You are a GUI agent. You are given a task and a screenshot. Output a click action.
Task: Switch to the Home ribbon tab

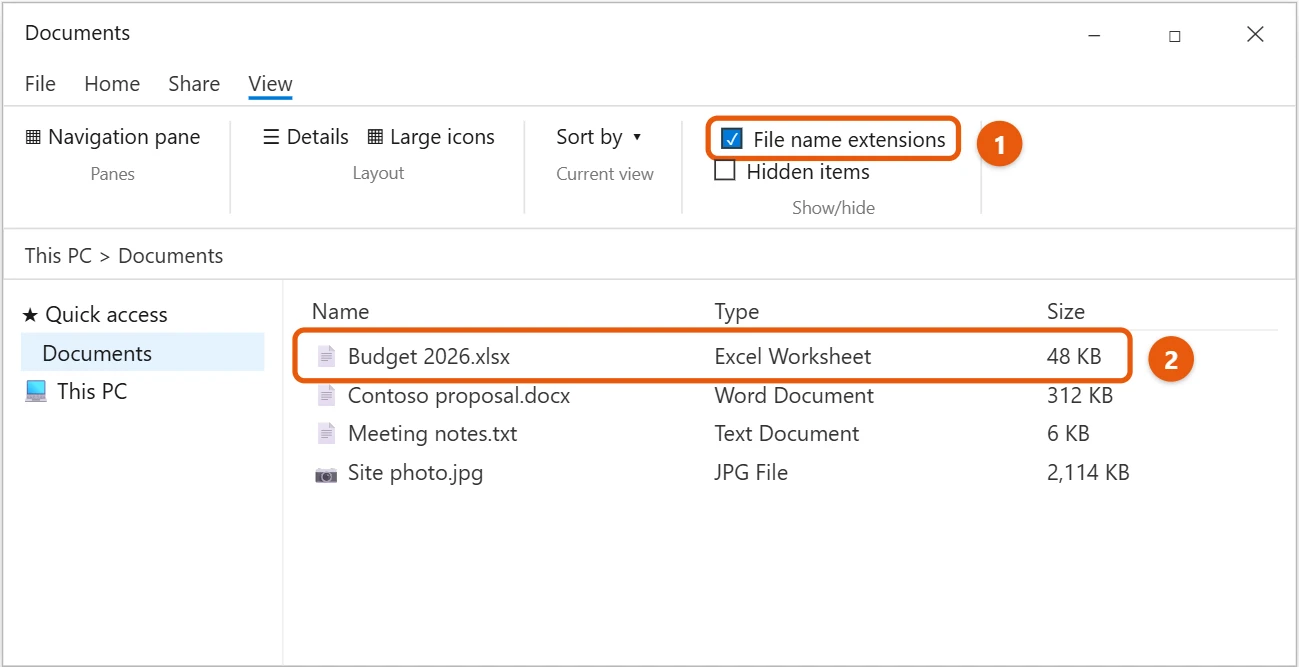click(112, 84)
